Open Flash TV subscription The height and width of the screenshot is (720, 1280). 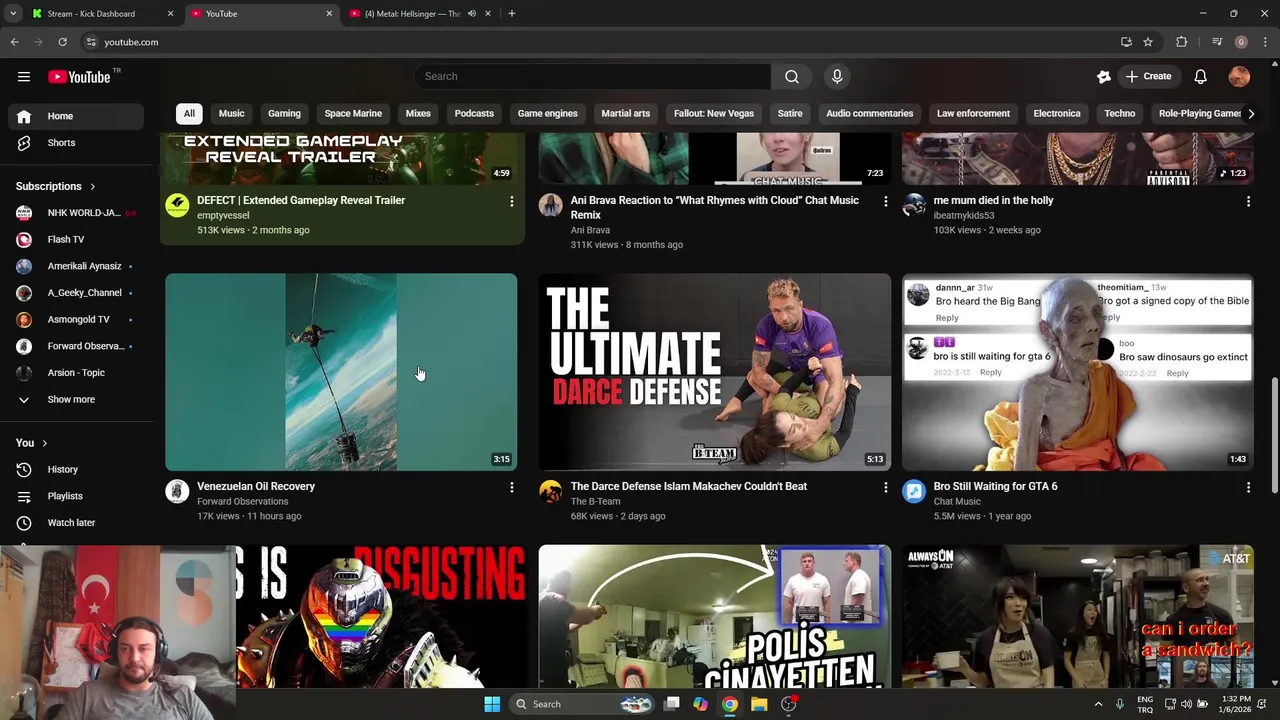click(x=76, y=240)
